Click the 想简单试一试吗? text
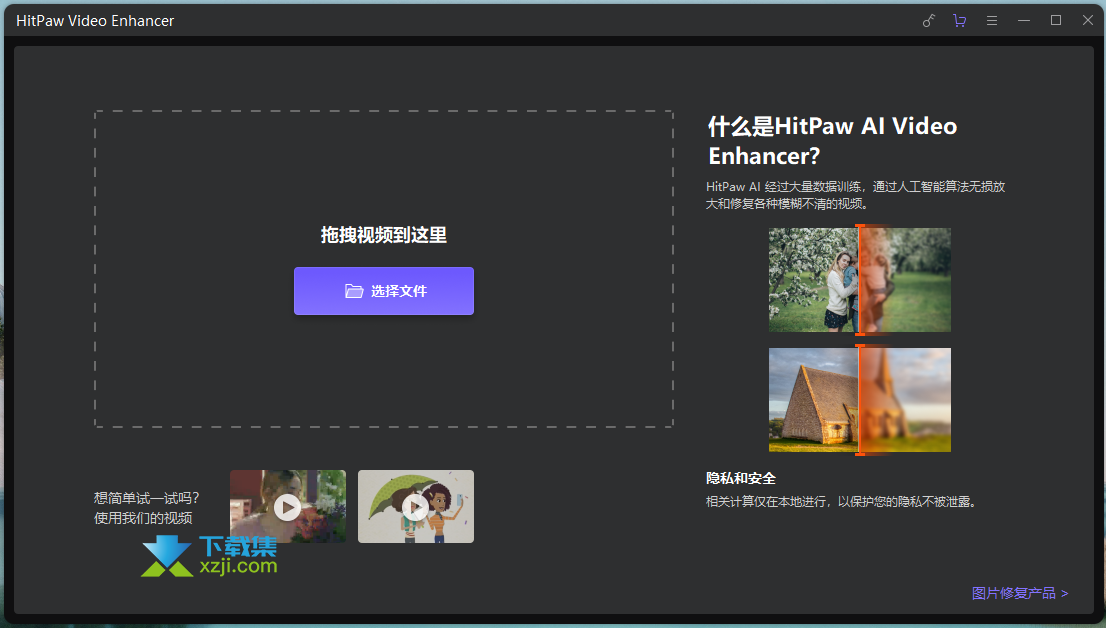The image size is (1106, 628). [x=147, y=498]
